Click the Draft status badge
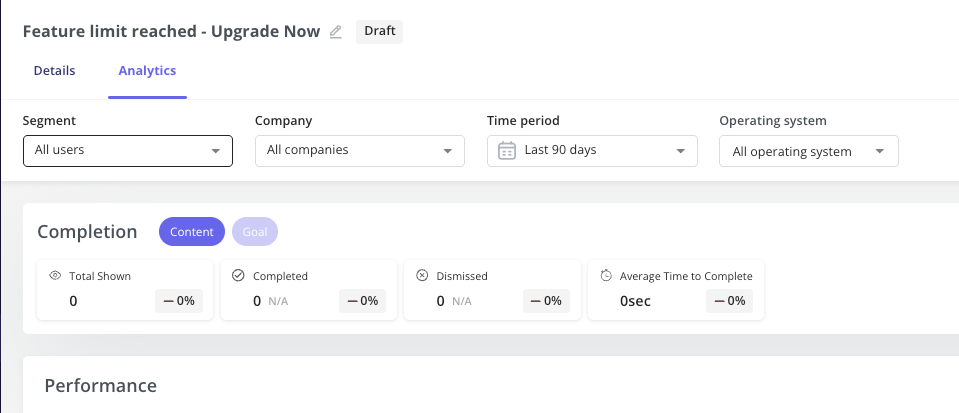 tap(379, 31)
